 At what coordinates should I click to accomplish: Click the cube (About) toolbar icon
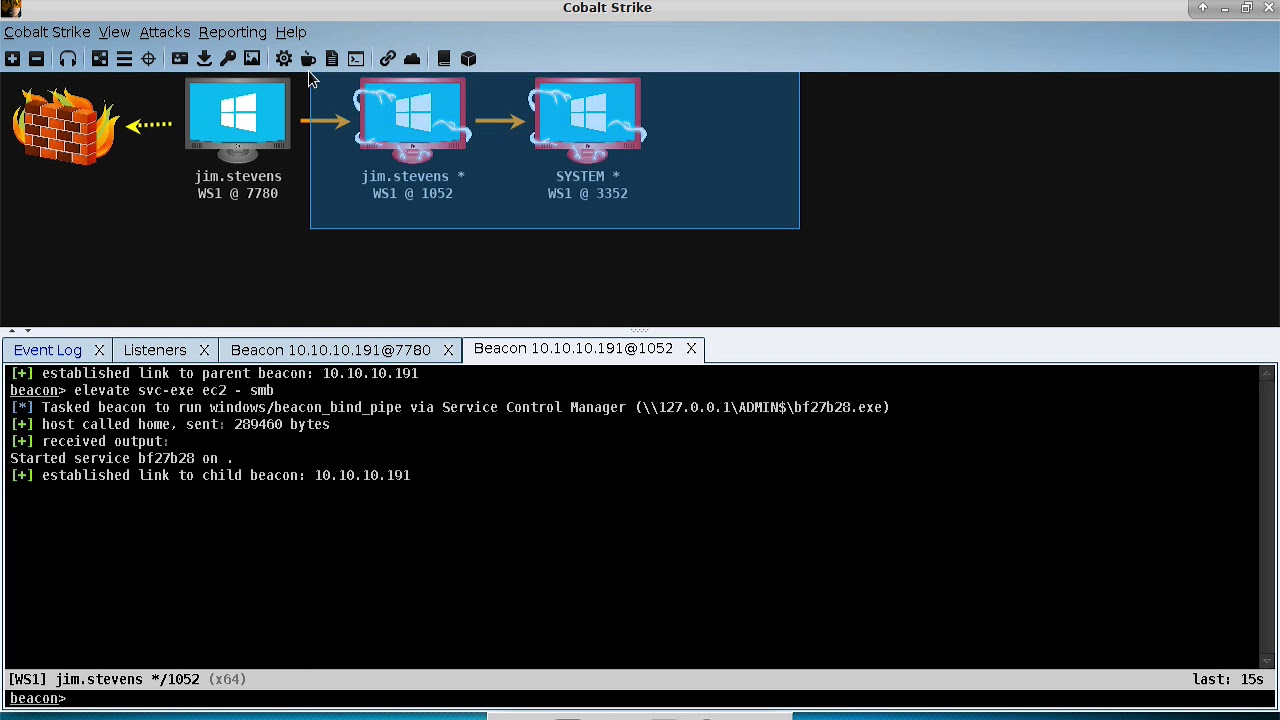click(x=468, y=59)
